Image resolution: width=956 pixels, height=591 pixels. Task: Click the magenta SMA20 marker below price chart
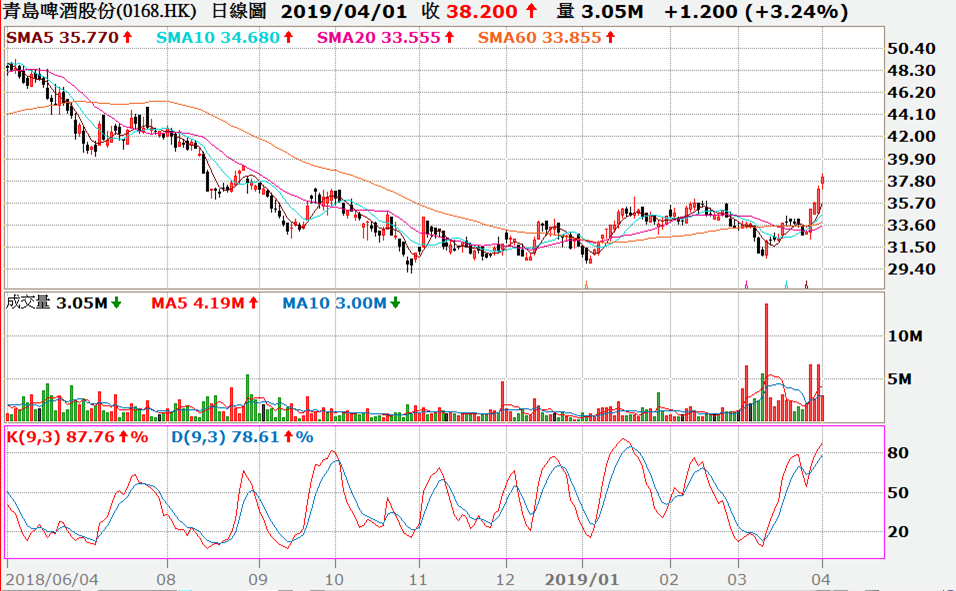pos(746,285)
